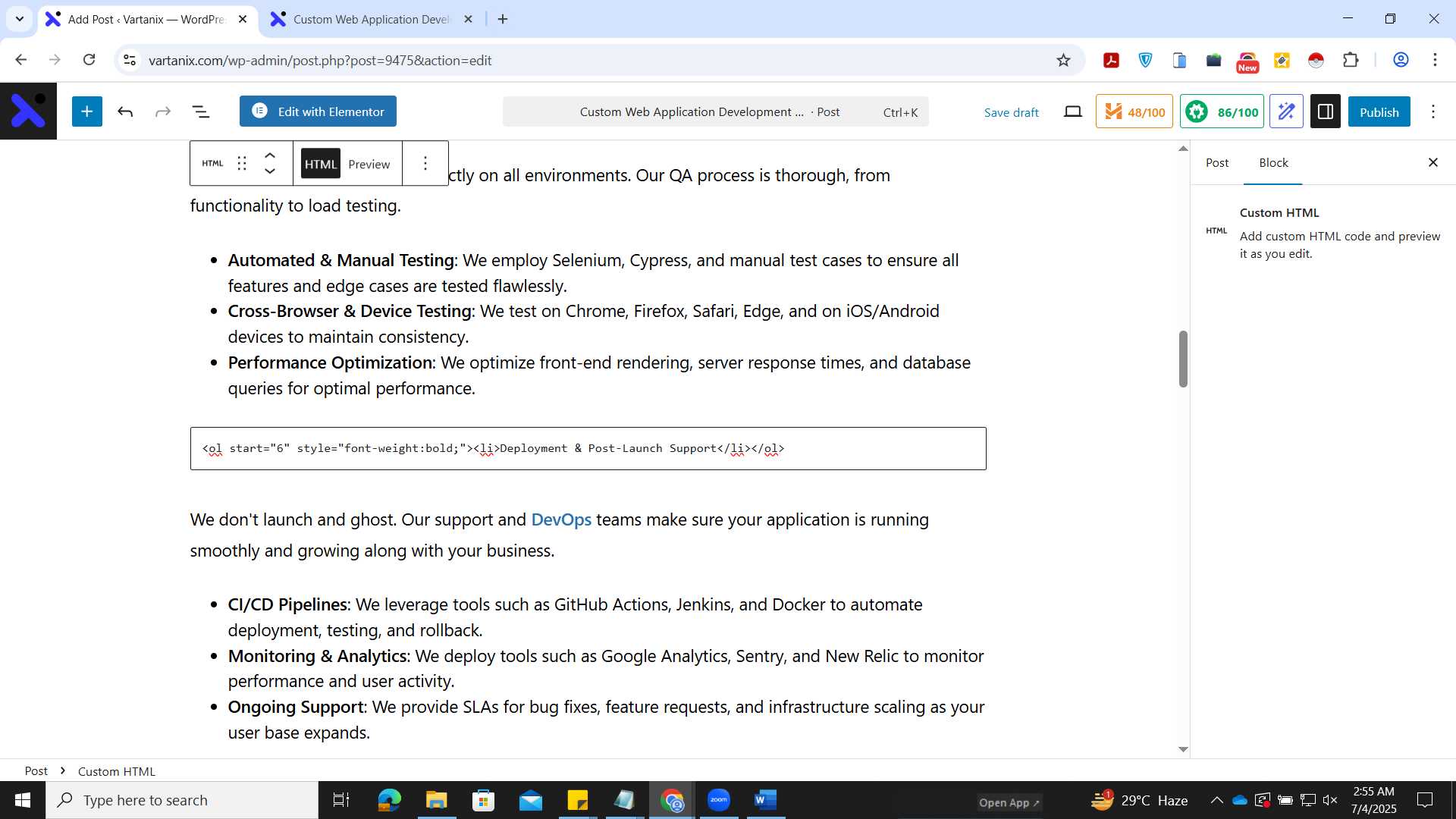Follow the DevOps link in paragraph

click(561, 519)
